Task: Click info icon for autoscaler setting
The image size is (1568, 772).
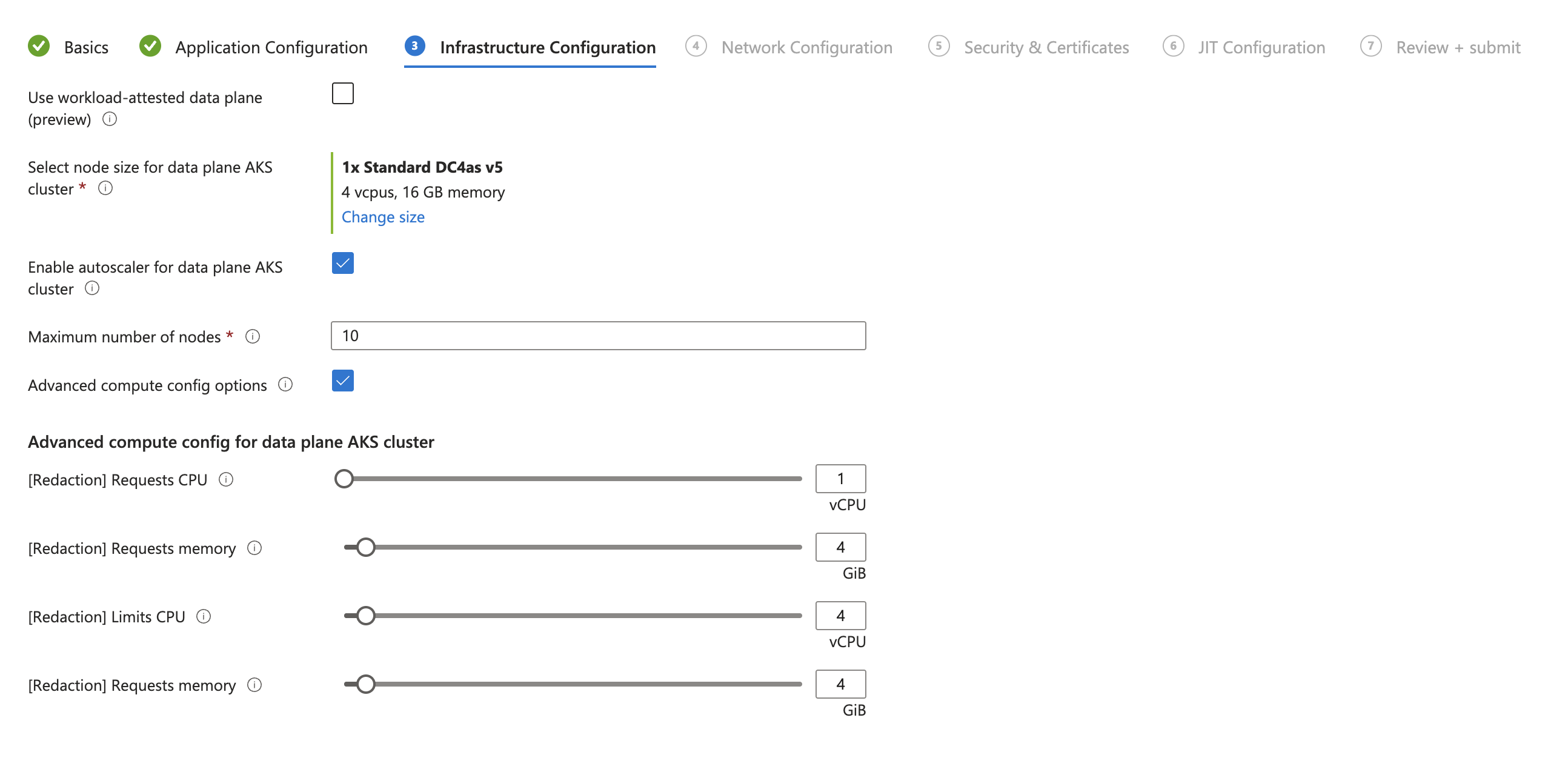Action: click(92, 288)
